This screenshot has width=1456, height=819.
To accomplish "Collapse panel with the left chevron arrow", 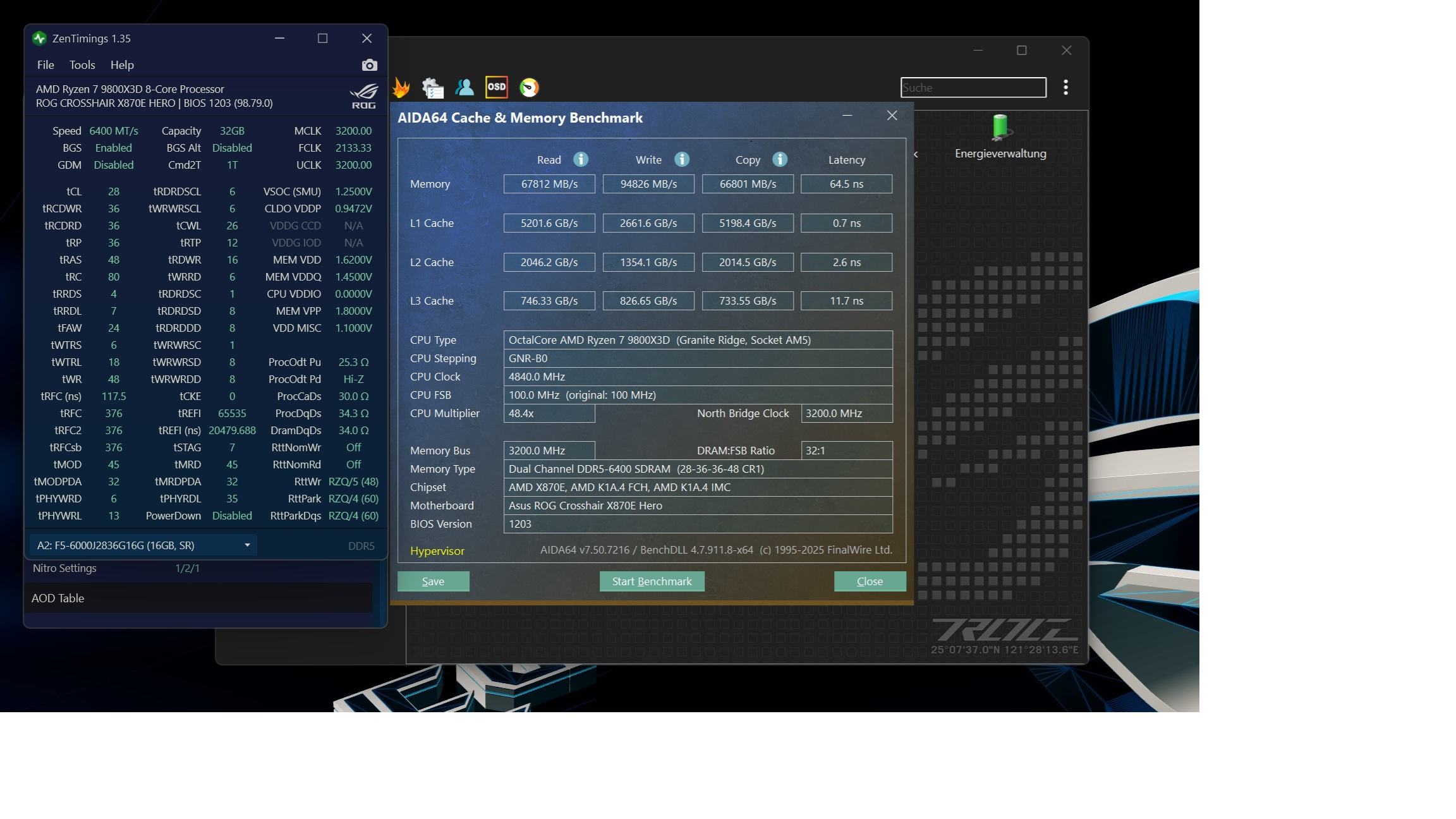I will coord(916,154).
